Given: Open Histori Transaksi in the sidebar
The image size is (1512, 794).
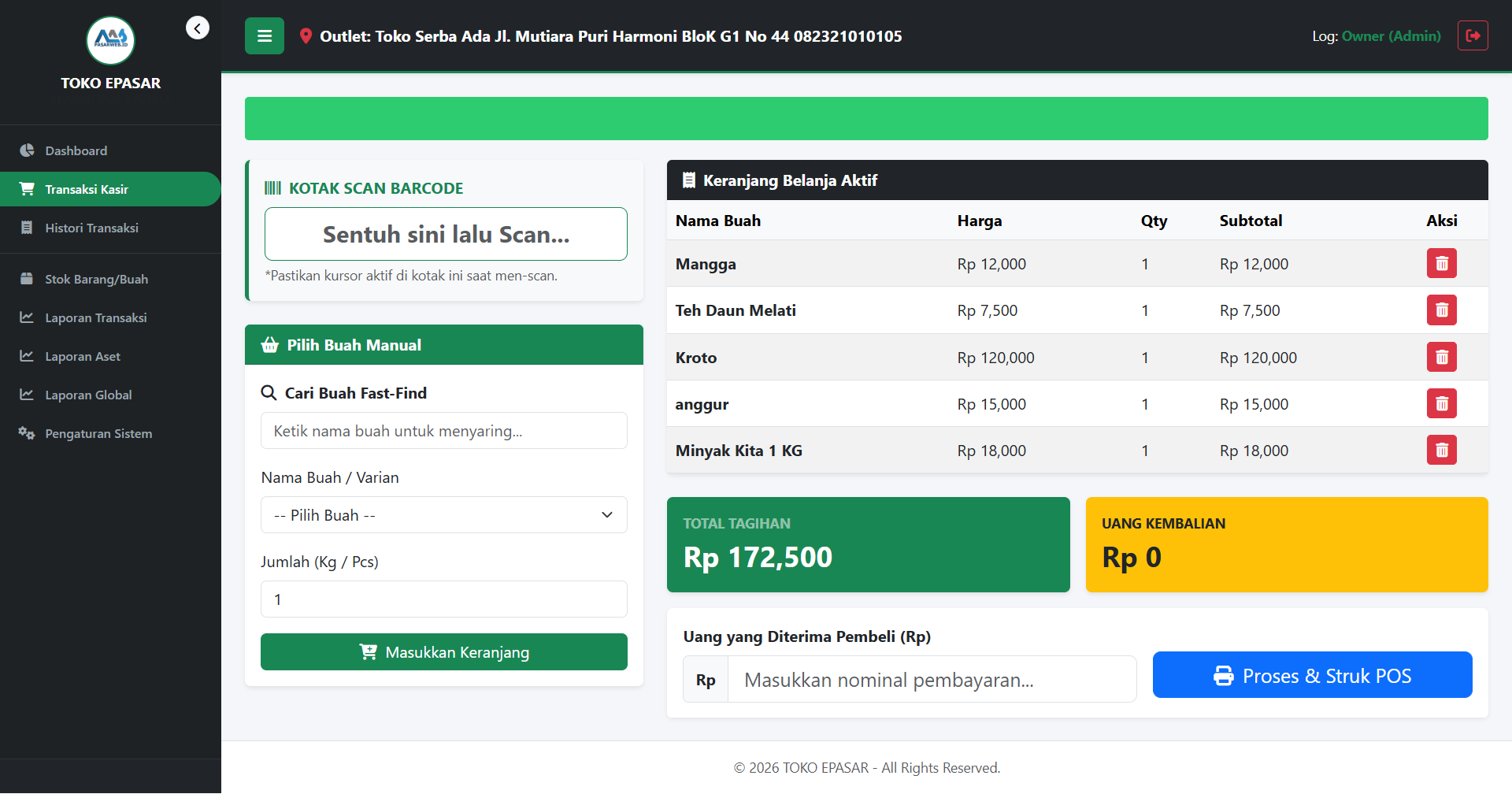Looking at the screenshot, I should pos(110,228).
